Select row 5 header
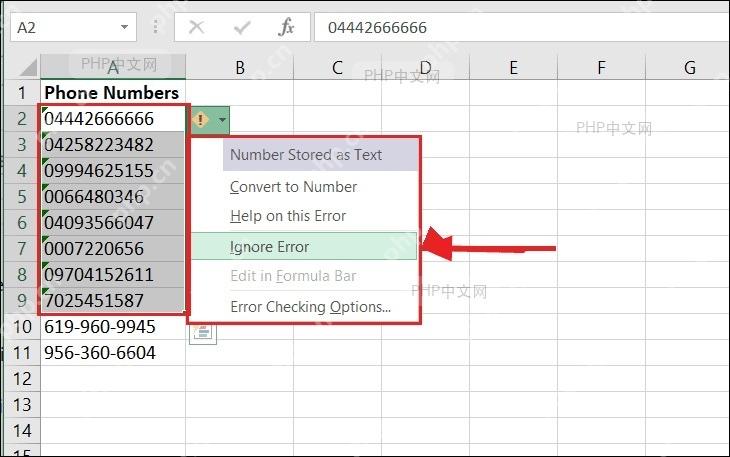Screen dimensions: 730x457 coord(22,196)
